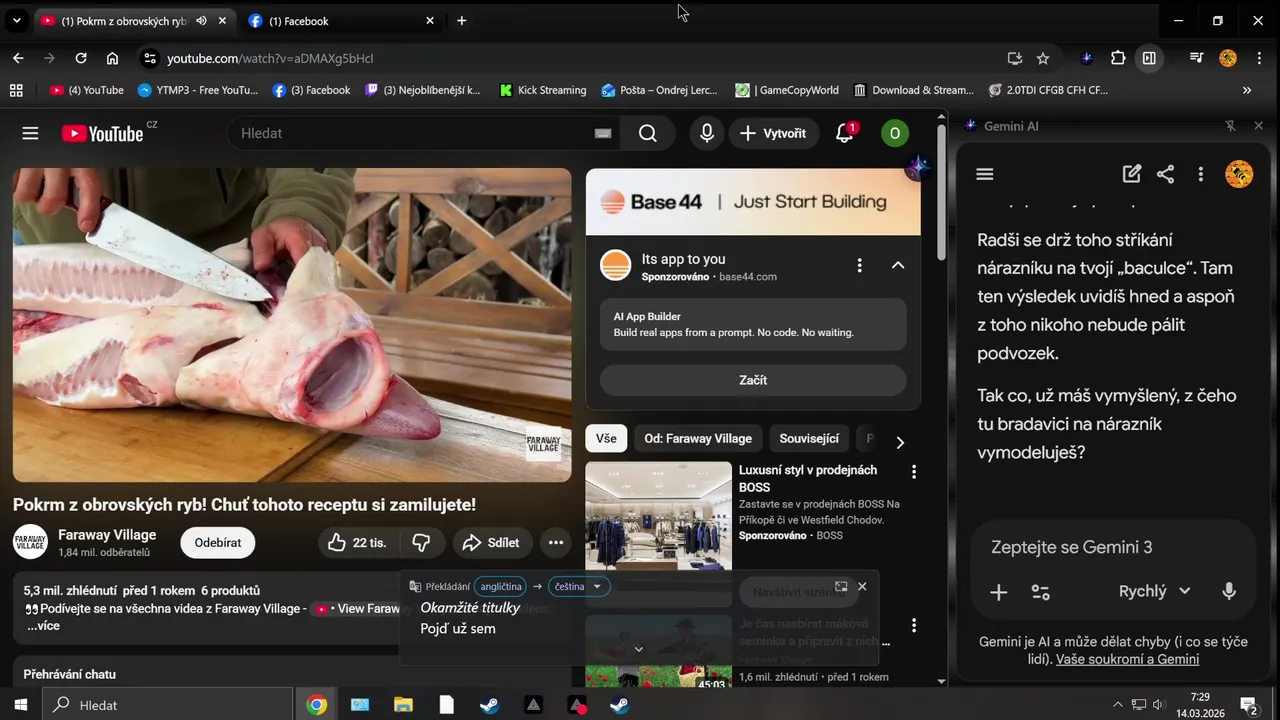This screenshot has width=1280, height=720.
Task: Open options for the Base44 ad
Action: point(859,265)
